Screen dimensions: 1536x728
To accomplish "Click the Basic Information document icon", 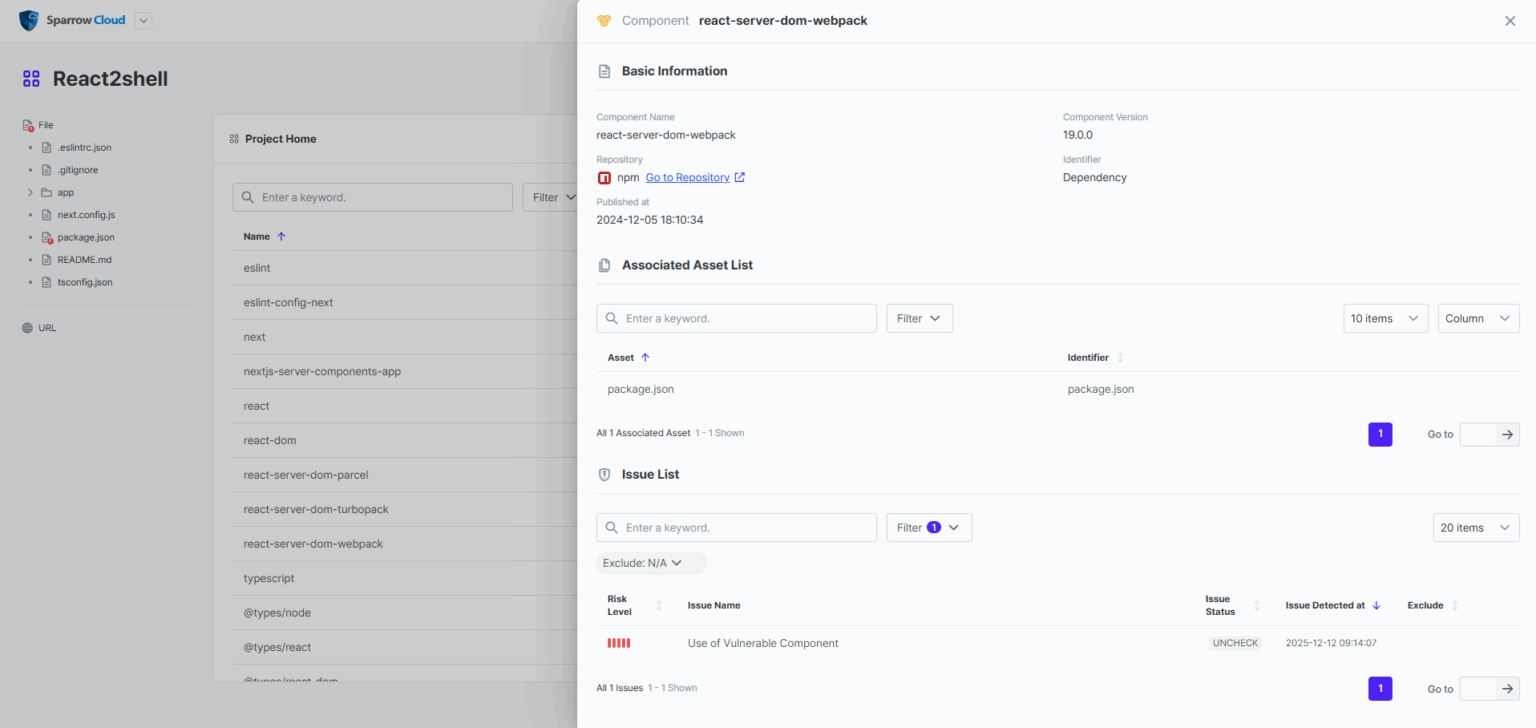I will pyautogui.click(x=603, y=70).
